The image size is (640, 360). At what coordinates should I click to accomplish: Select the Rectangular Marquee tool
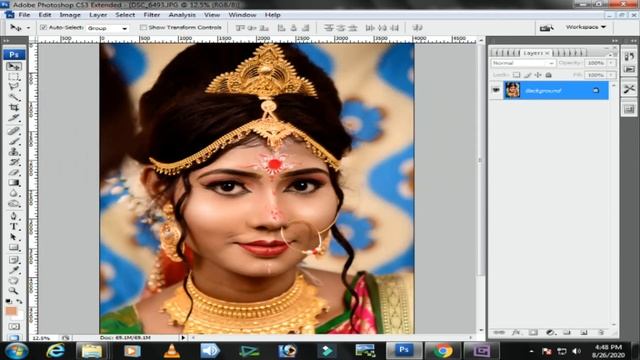pos(14,77)
